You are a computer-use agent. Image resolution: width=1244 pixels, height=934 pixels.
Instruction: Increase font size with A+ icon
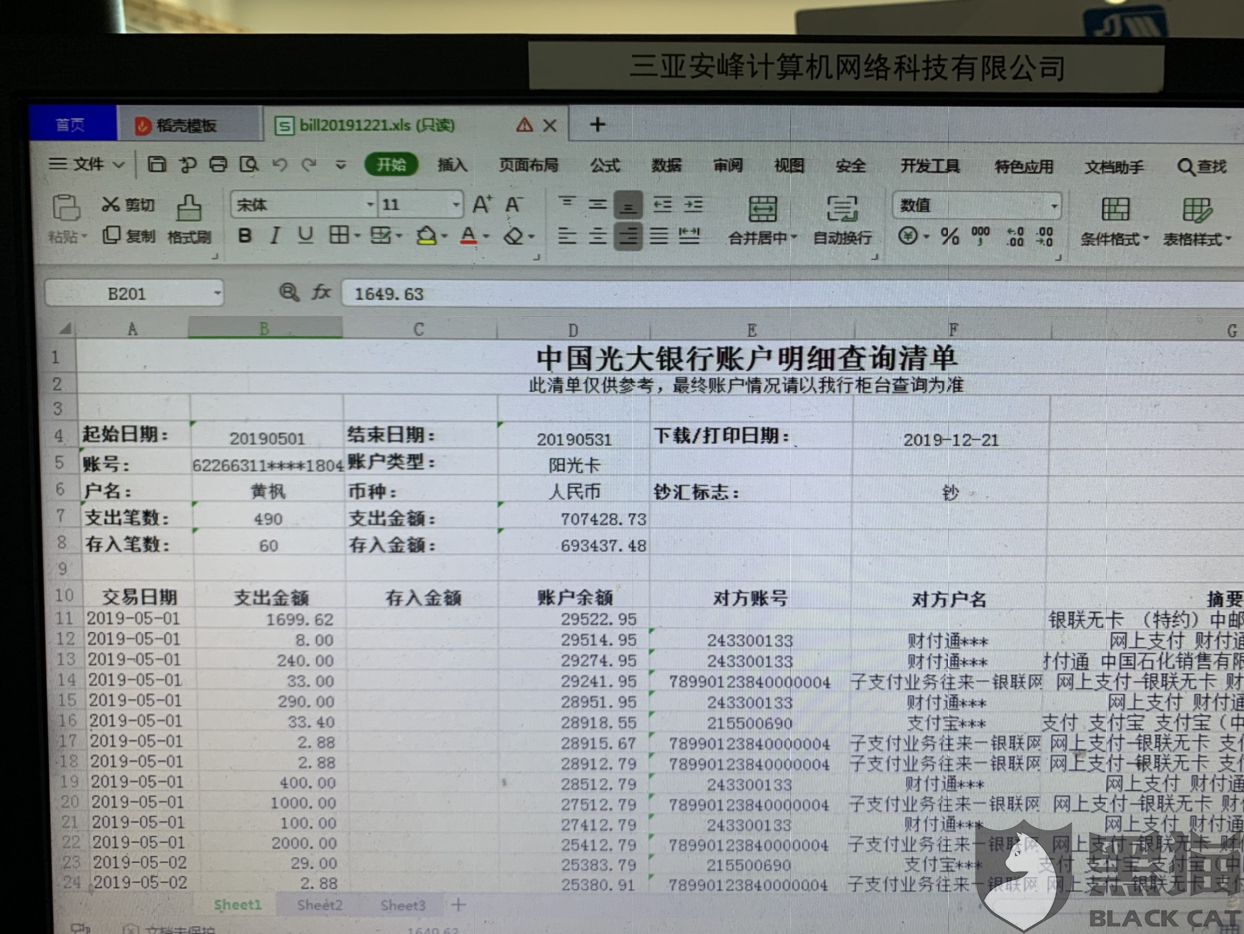point(483,204)
